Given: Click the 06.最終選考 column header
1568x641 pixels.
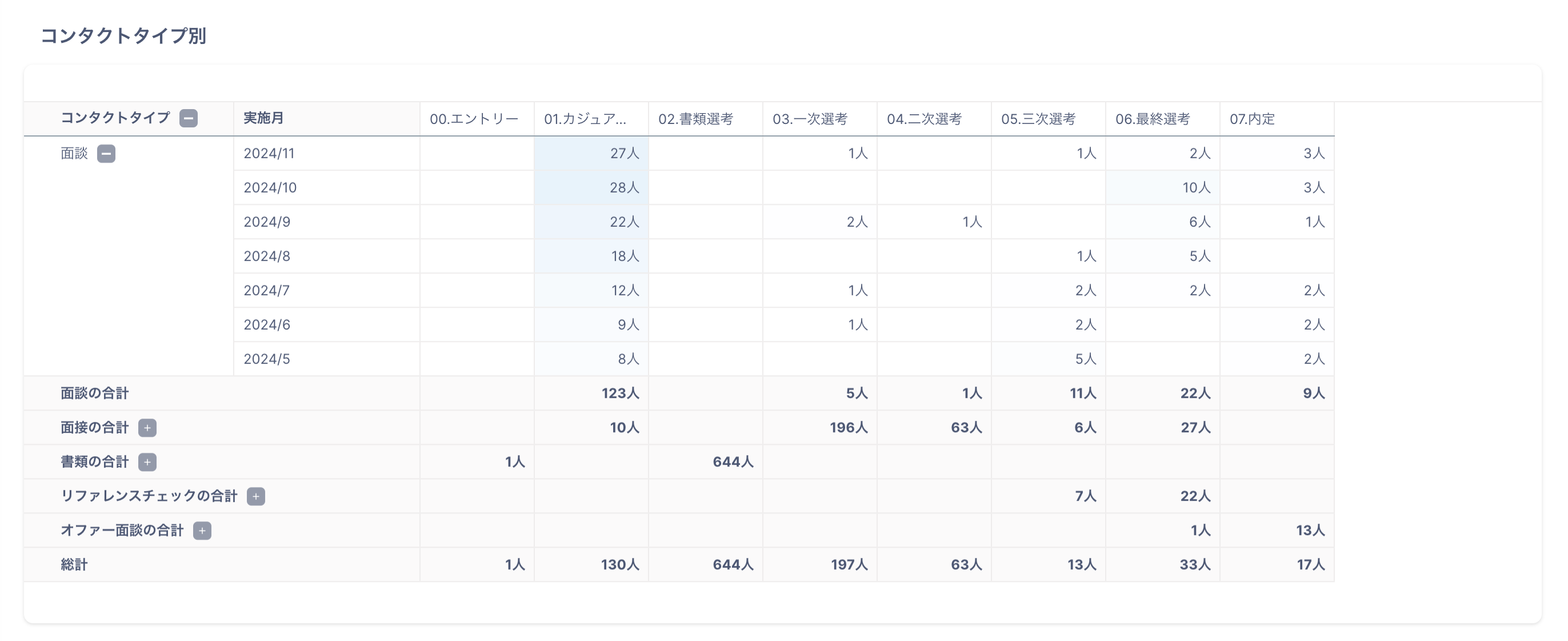Looking at the screenshot, I should [x=1152, y=119].
